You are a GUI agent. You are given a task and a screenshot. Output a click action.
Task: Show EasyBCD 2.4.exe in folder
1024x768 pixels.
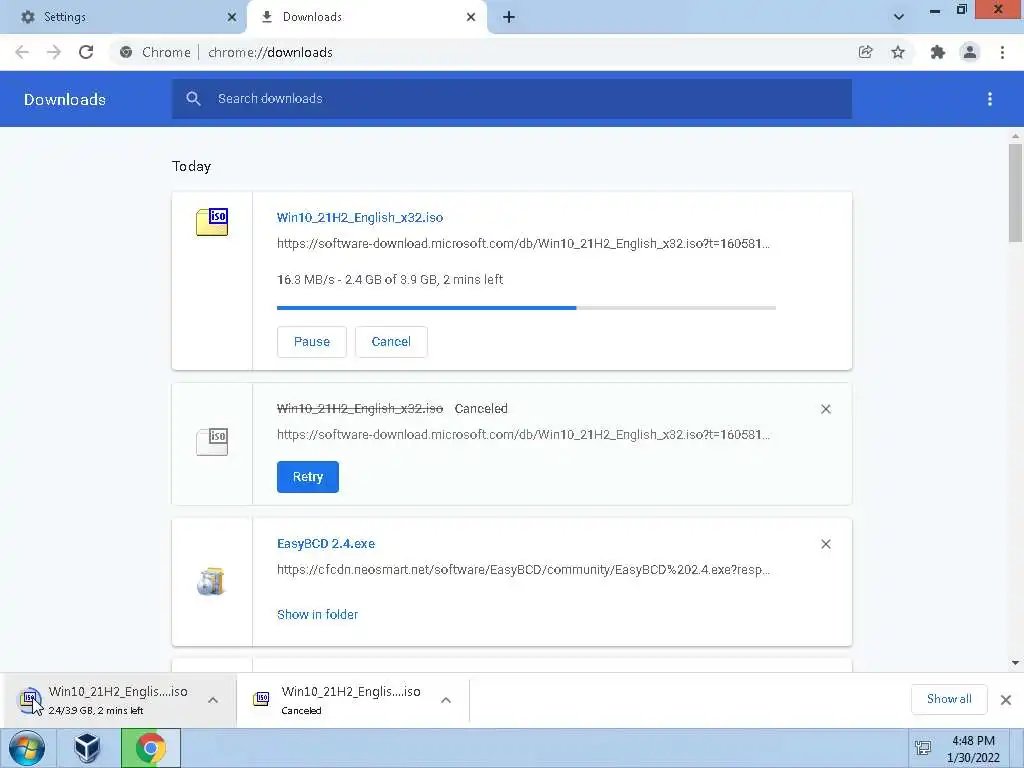pos(317,615)
